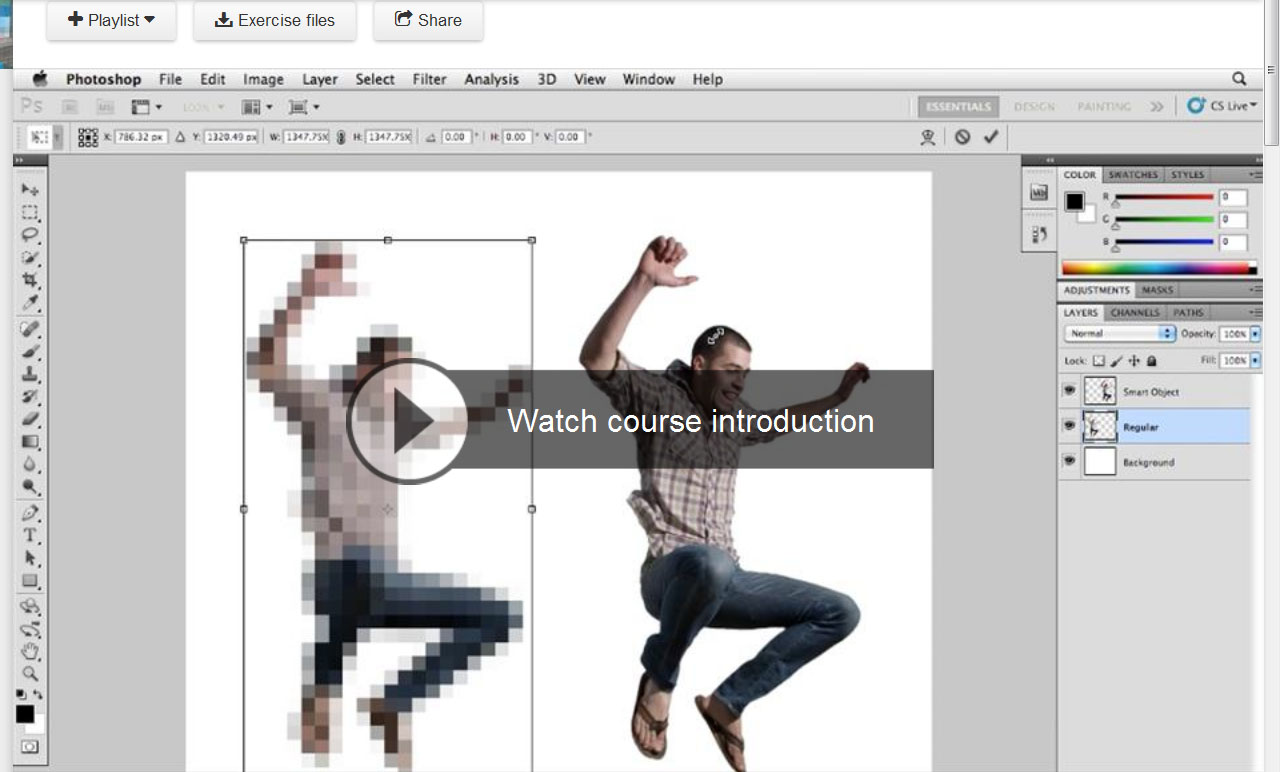
Task: Click the reference point location grid
Action: 88,137
